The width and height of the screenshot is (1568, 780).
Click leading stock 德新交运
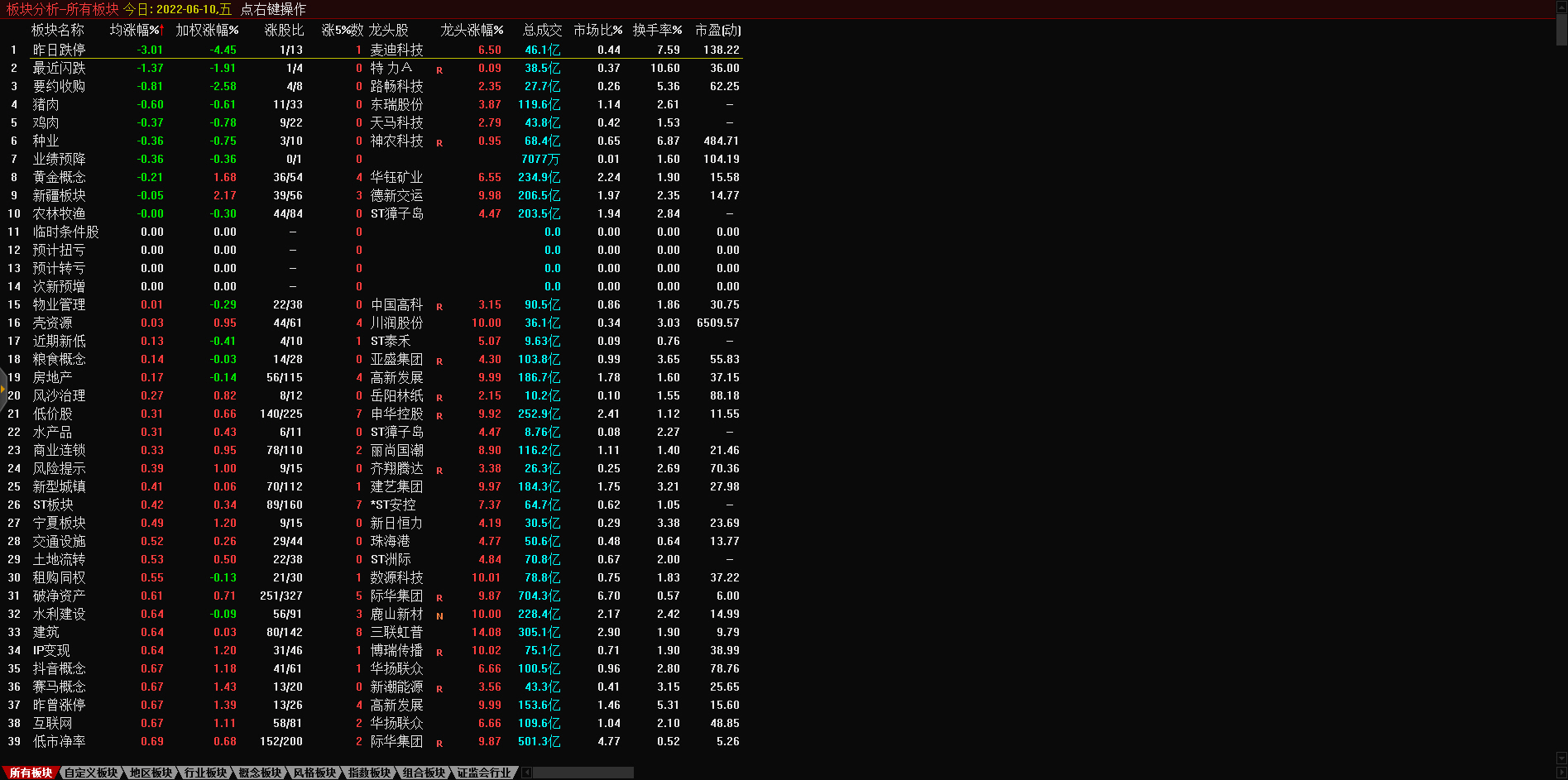[396, 195]
